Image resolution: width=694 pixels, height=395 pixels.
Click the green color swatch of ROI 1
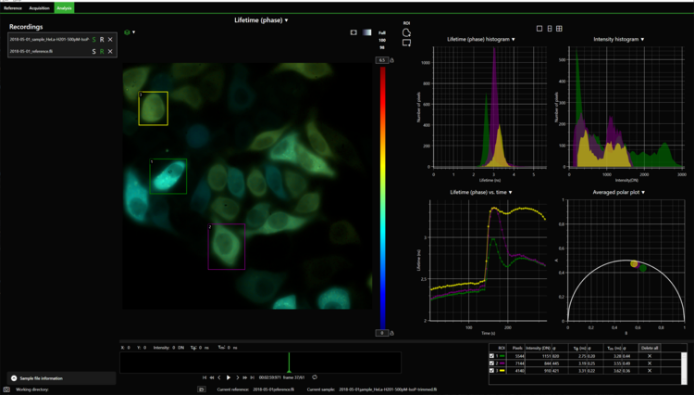tap(502, 356)
